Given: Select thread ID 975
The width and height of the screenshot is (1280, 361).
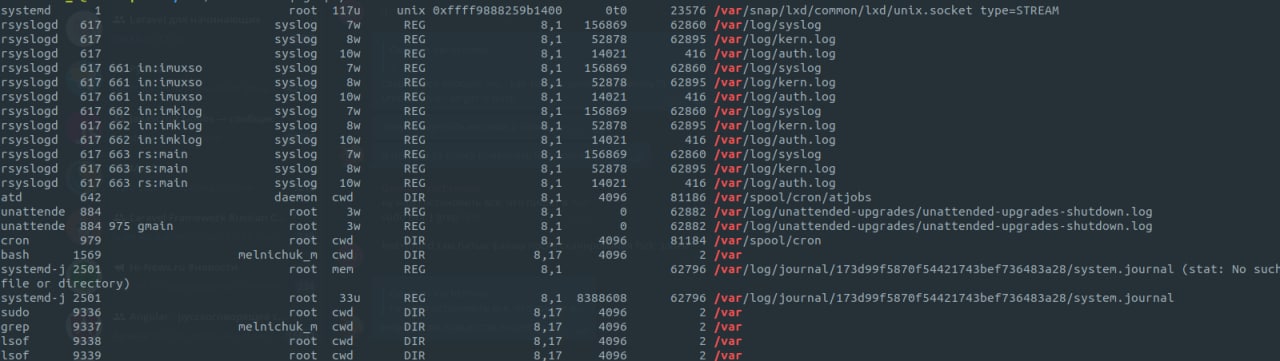Looking at the screenshot, I should (x=119, y=226).
